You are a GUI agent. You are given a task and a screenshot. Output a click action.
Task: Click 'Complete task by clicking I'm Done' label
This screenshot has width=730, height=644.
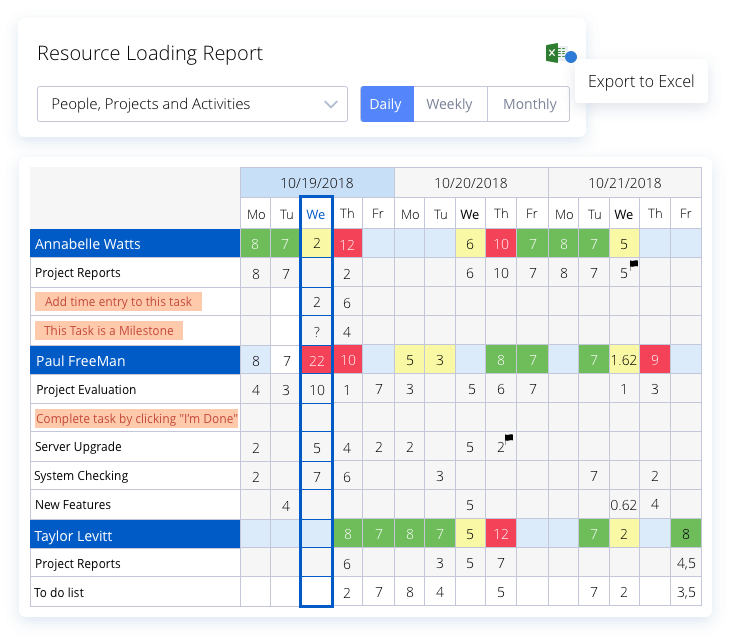137,419
